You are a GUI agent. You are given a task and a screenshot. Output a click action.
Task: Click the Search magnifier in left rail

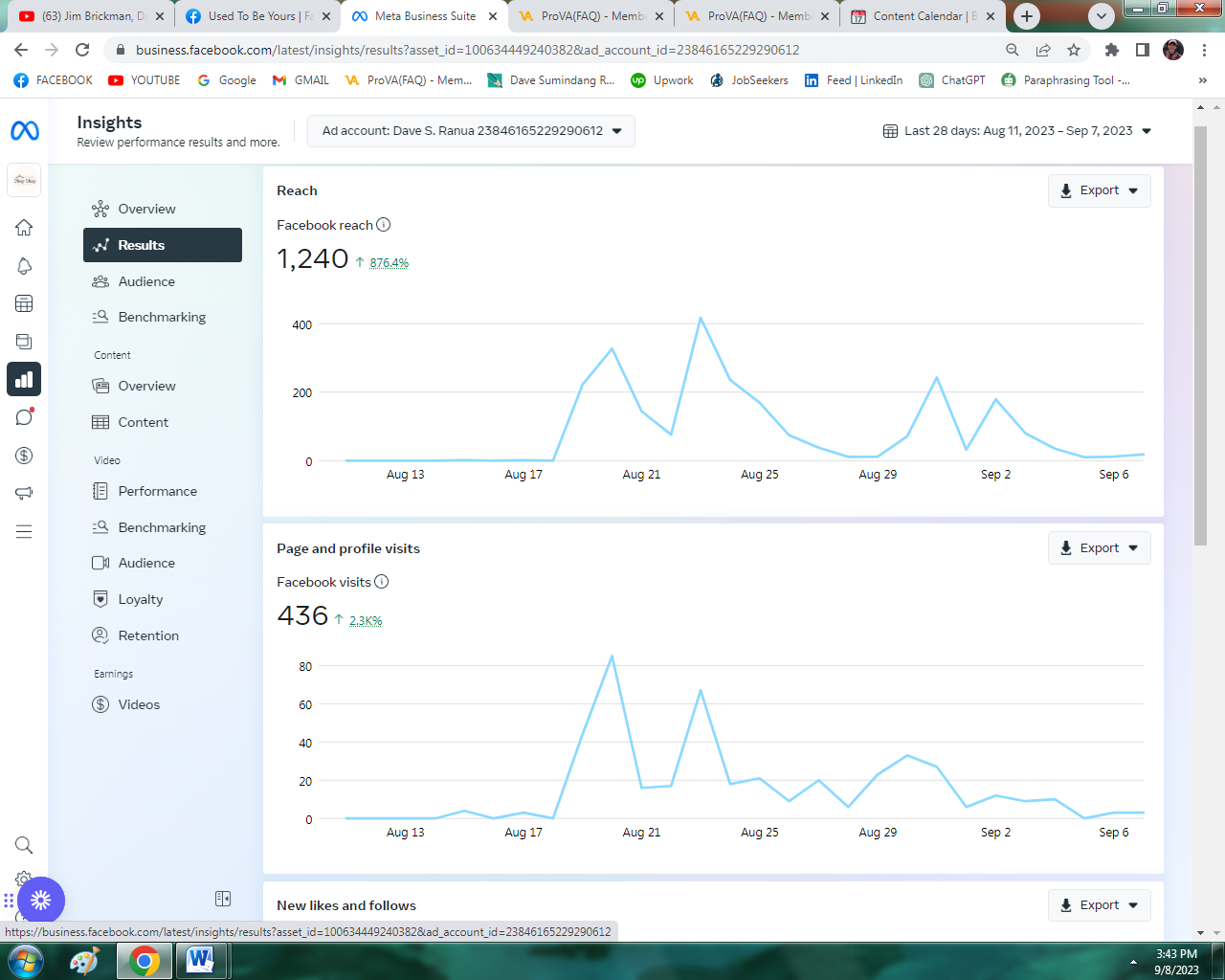point(24,845)
